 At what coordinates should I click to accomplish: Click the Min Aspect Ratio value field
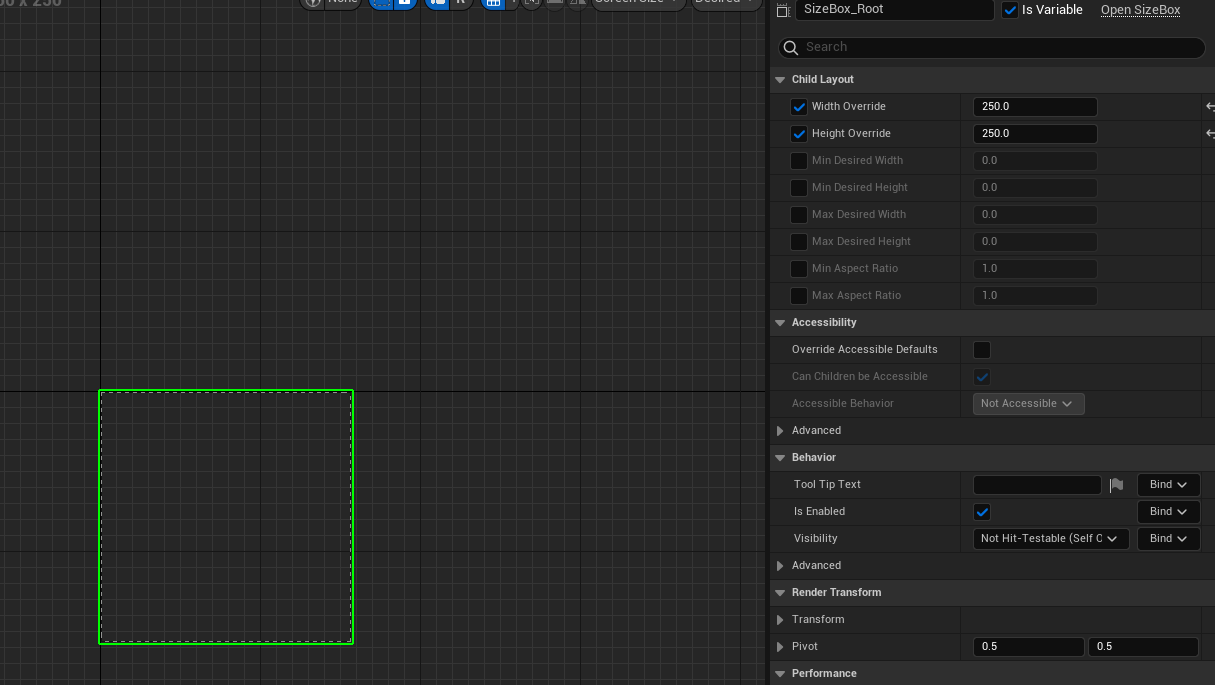click(x=1035, y=269)
